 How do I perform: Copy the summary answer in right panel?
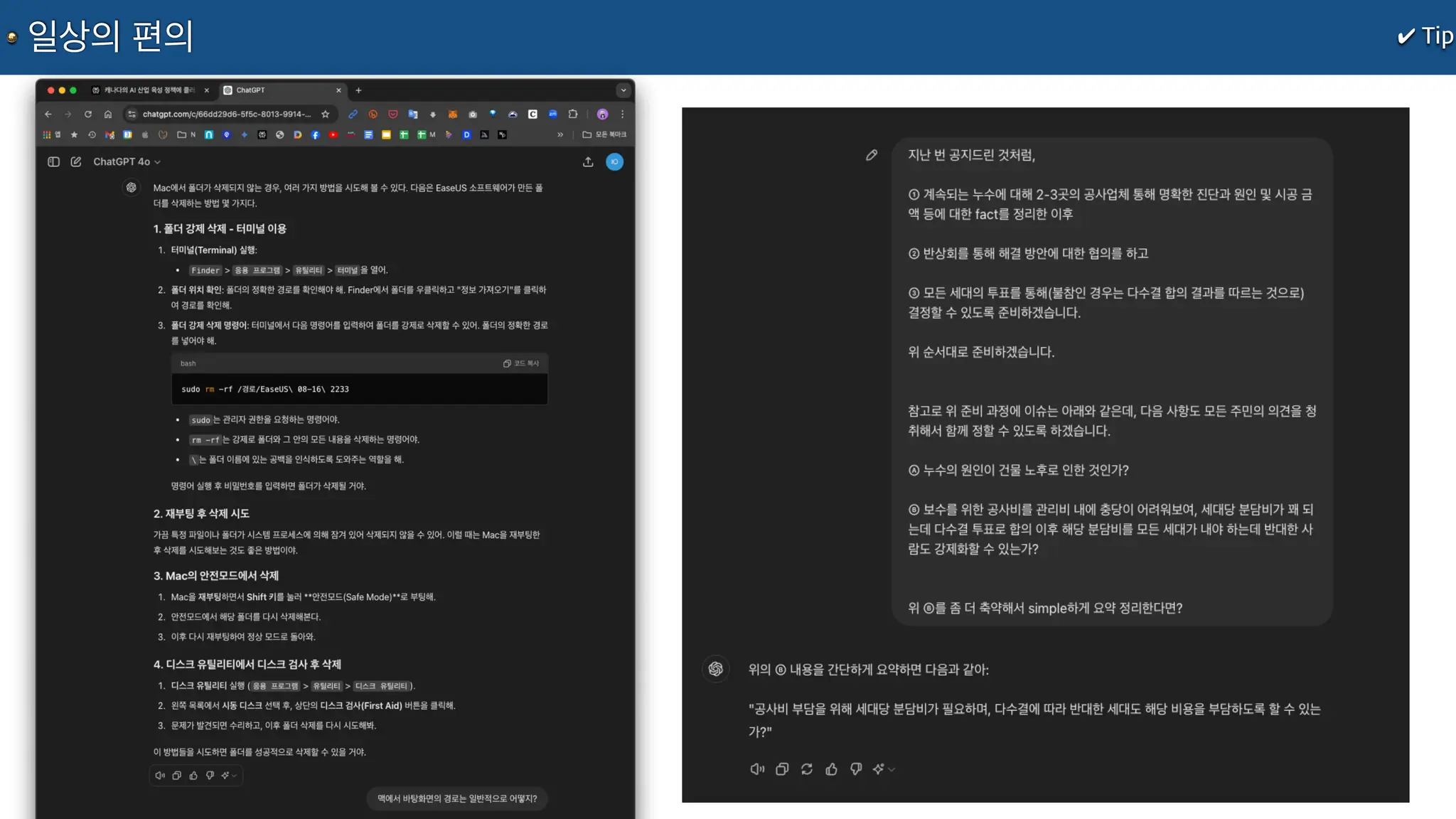(x=782, y=769)
